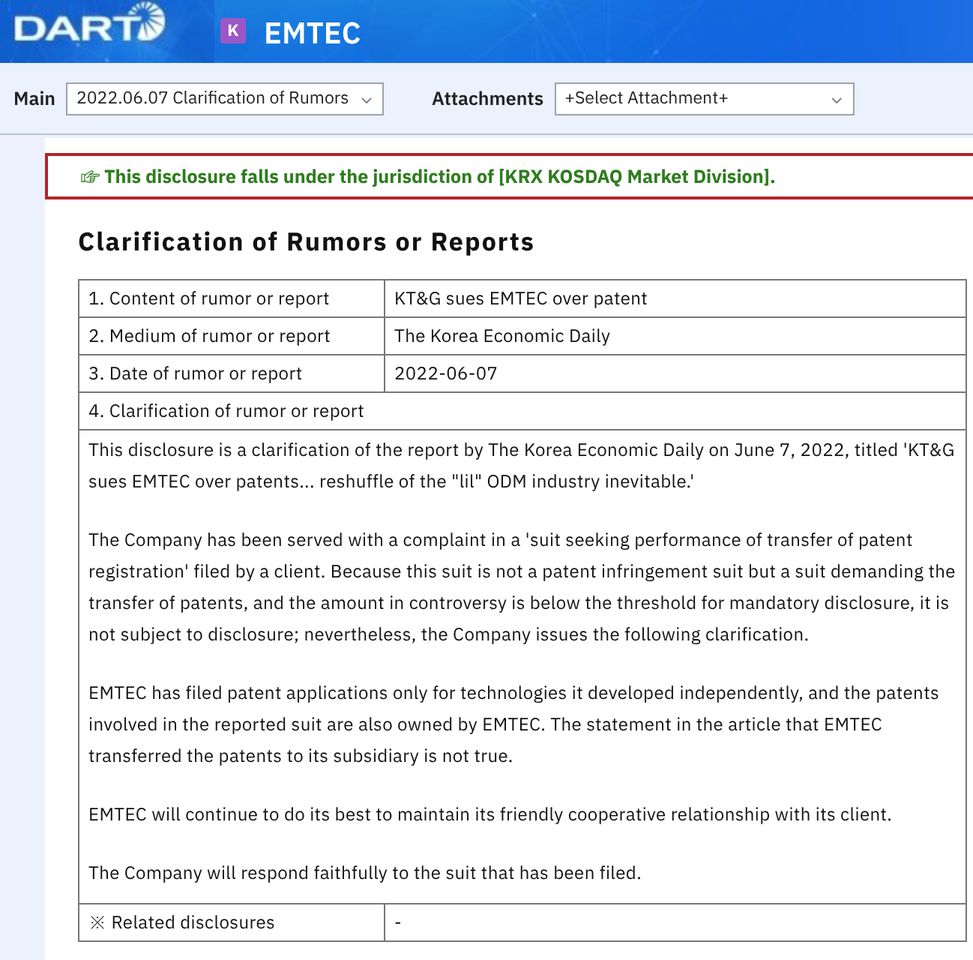Click the KRX KOSDAQ Market Division notice text
The width and height of the screenshot is (973, 960).
point(439,177)
